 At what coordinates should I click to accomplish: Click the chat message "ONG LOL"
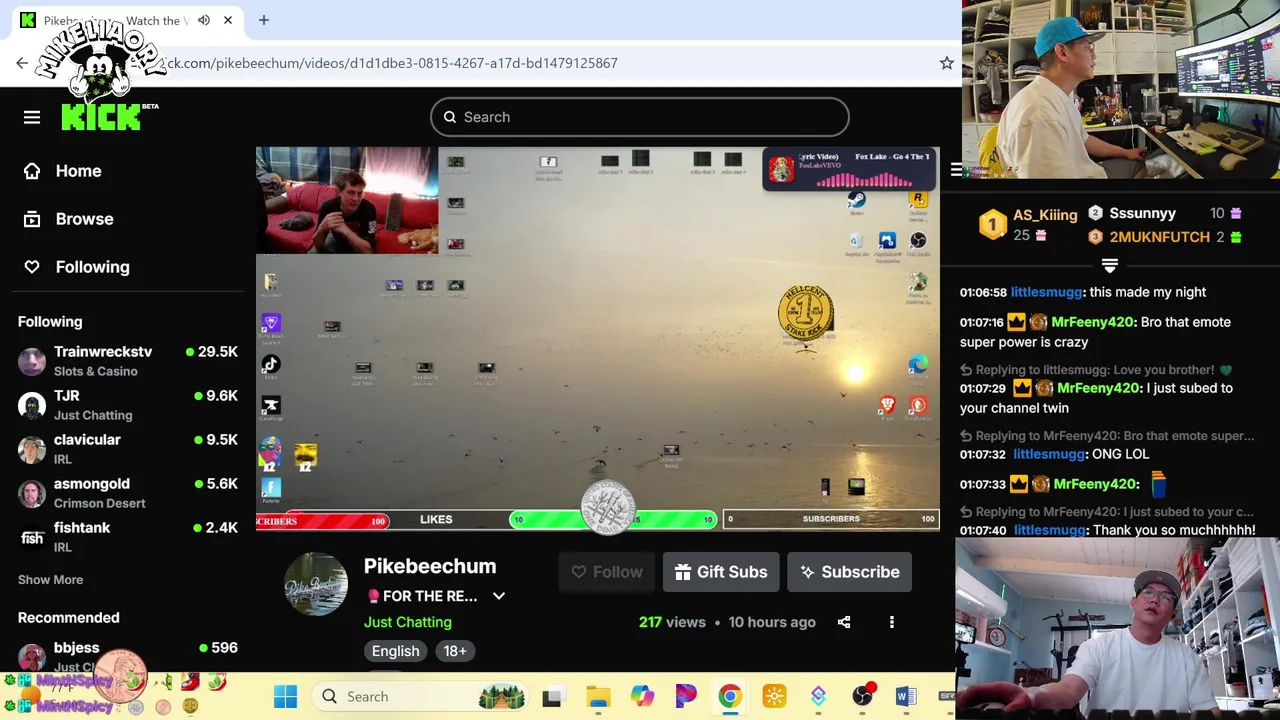click(1121, 454)
